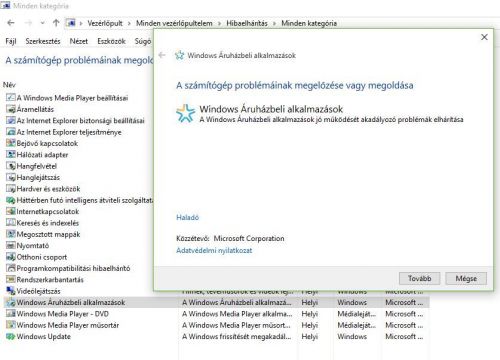Image resolution: width=500 pixels, height=360 pixels.
Task: Click the Internet Explorer biztonsági beállításai icon
Action: click(11, 120)
